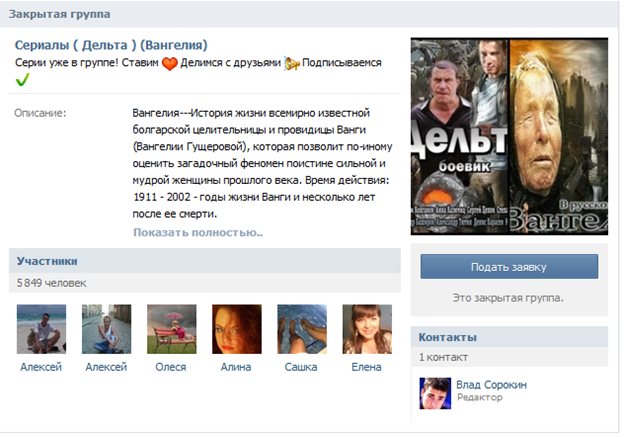Viewport: 626px width, 437px height.
Task: Open Сашка's profile picture
Action: 302,329
